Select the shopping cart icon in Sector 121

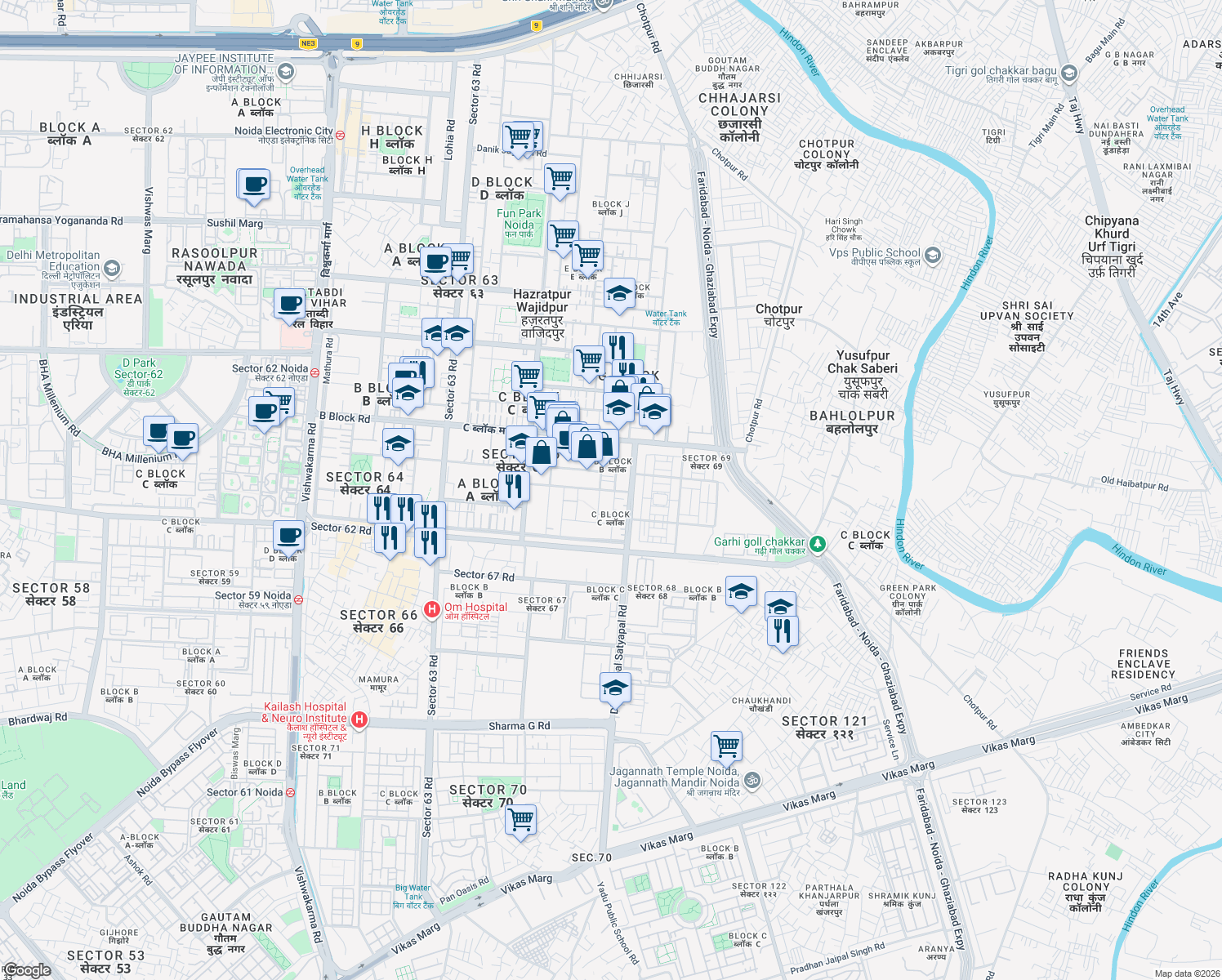click(x=726, y=746)
